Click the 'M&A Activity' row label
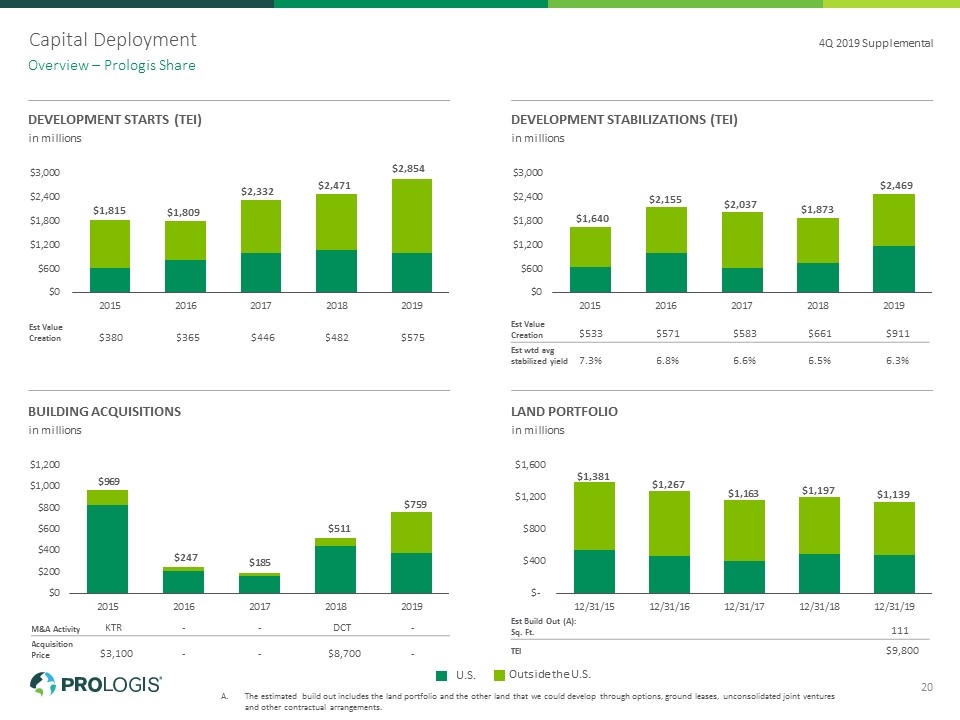 (x=56, y=629)
